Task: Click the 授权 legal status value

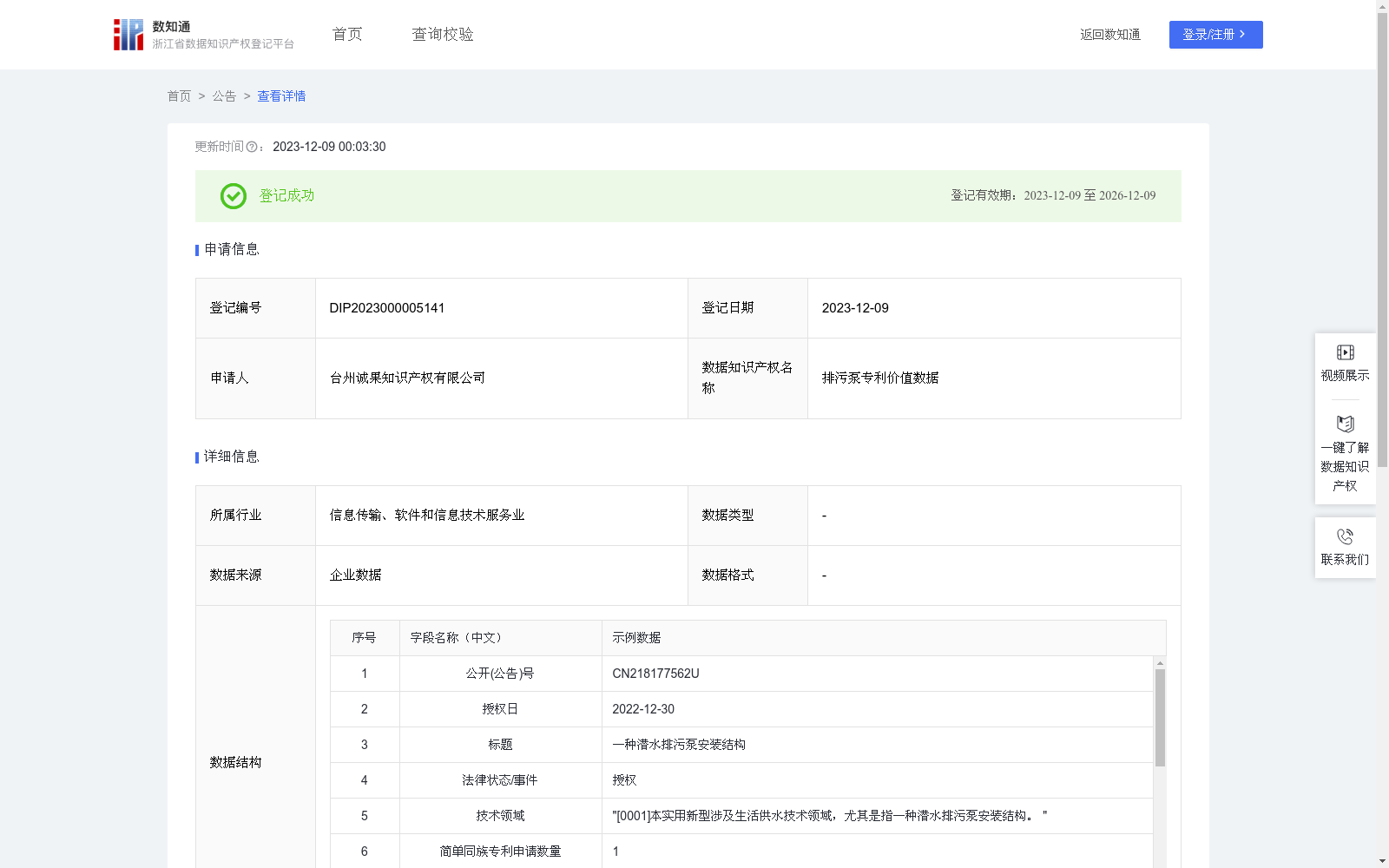Action: (x=624, y=780)
